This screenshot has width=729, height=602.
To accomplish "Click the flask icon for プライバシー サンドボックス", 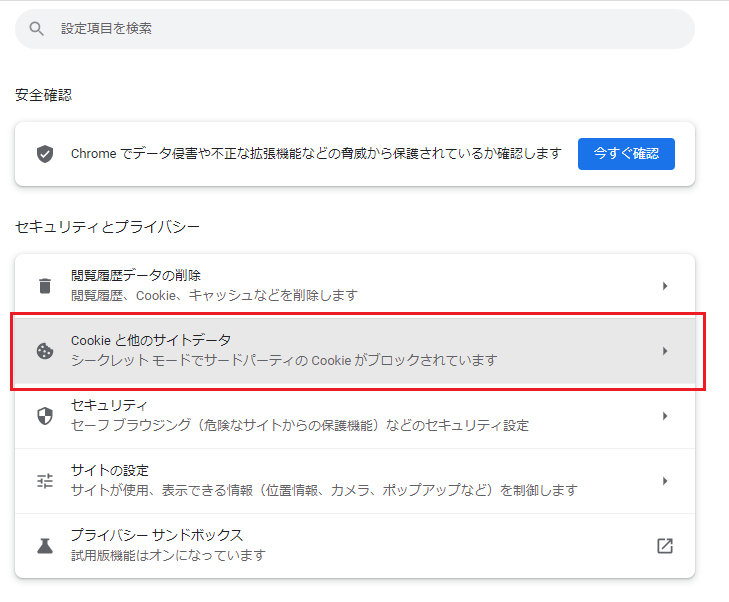I will click(x=45, y=546).
